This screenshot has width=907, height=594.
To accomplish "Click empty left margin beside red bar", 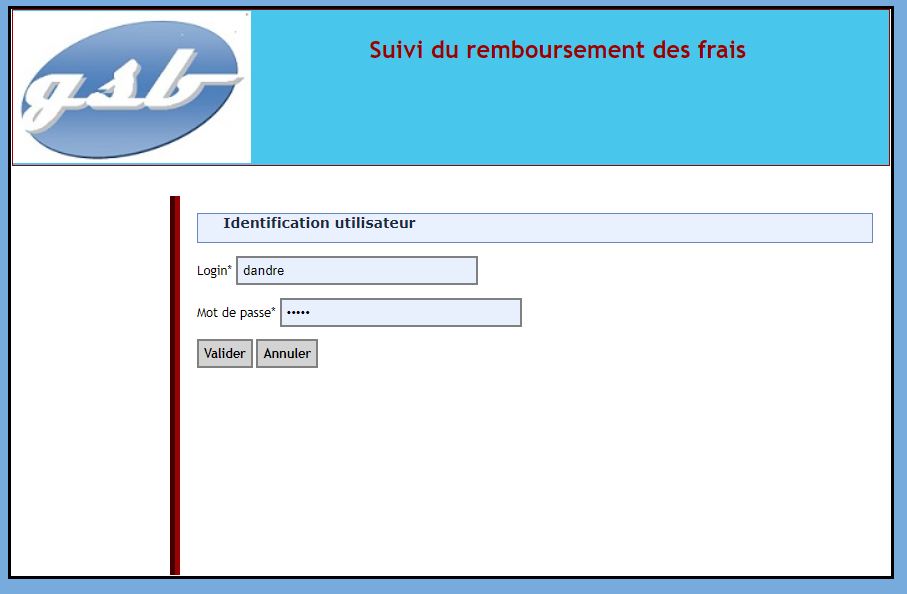I will tap(90, 380).
